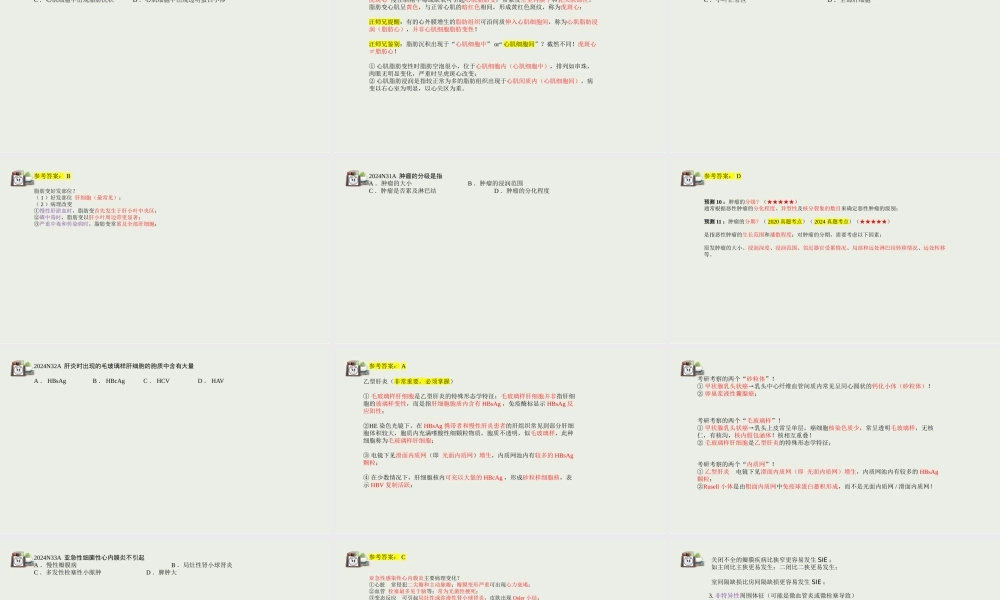Click the cartoon icon next to 2024N32A question

point(18,369)
